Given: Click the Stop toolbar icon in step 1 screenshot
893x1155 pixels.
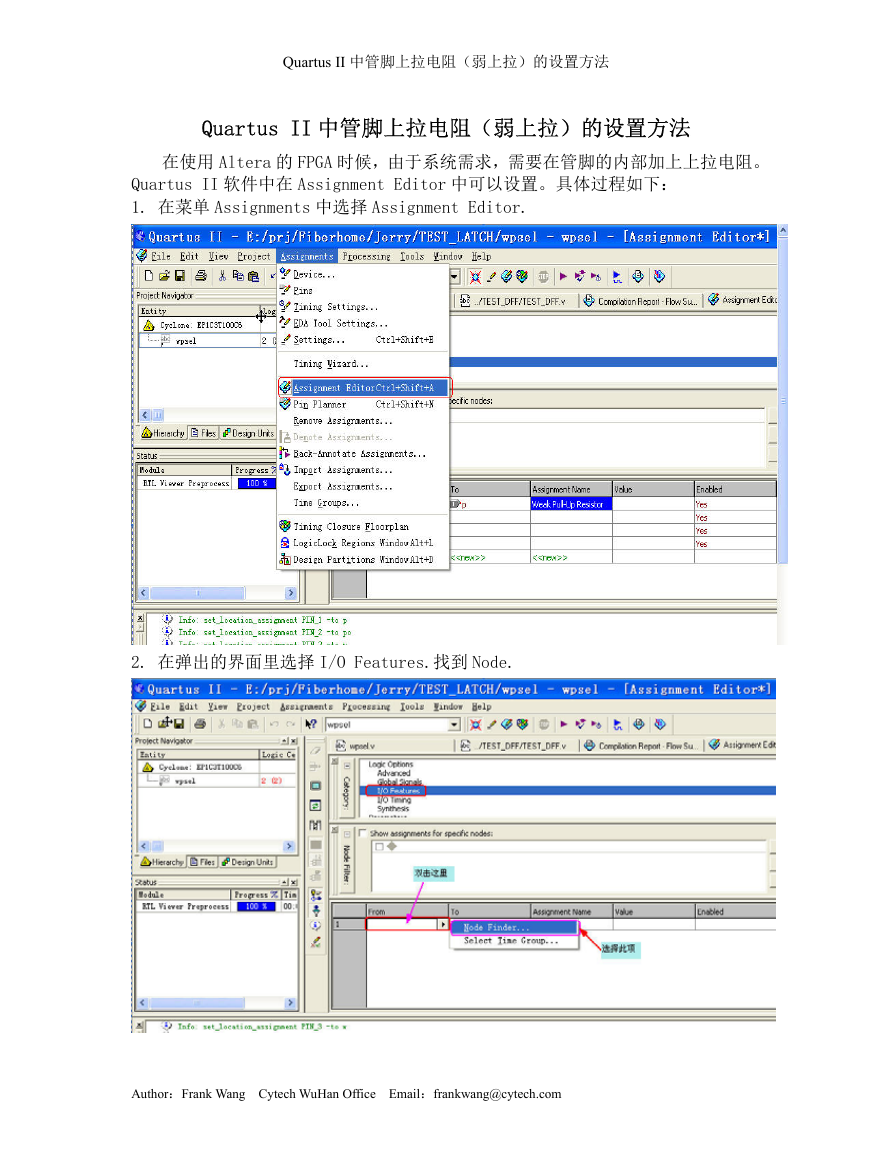Looking at the screenshot, I should 544,277.
